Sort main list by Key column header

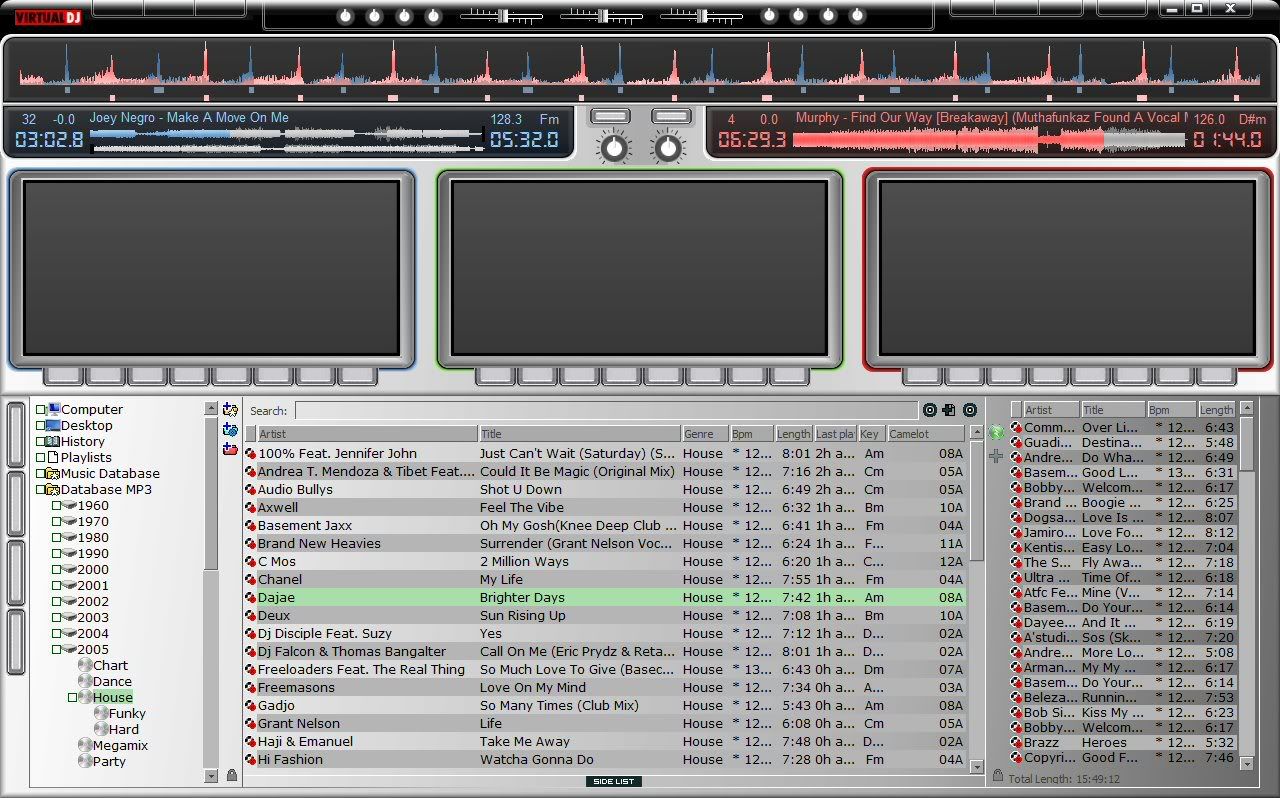point(871,434)
